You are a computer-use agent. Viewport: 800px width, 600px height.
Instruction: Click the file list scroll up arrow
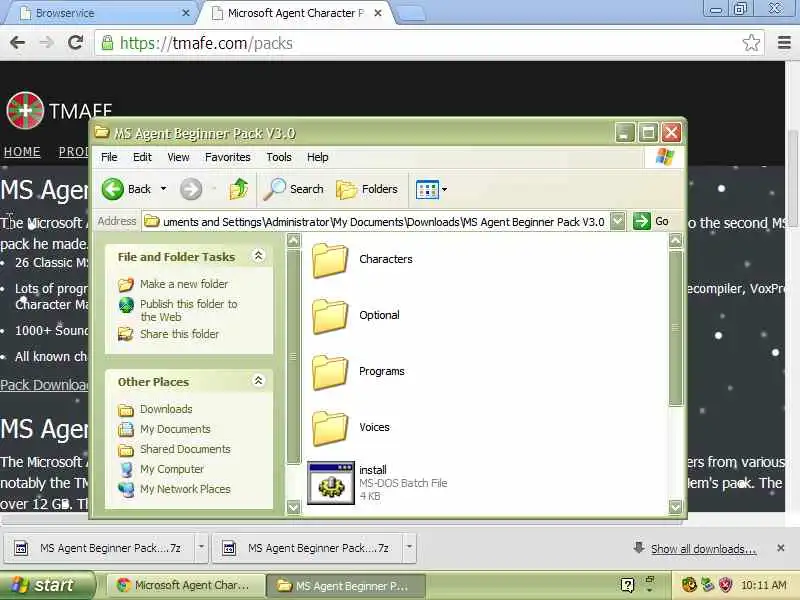coord(675,240)
